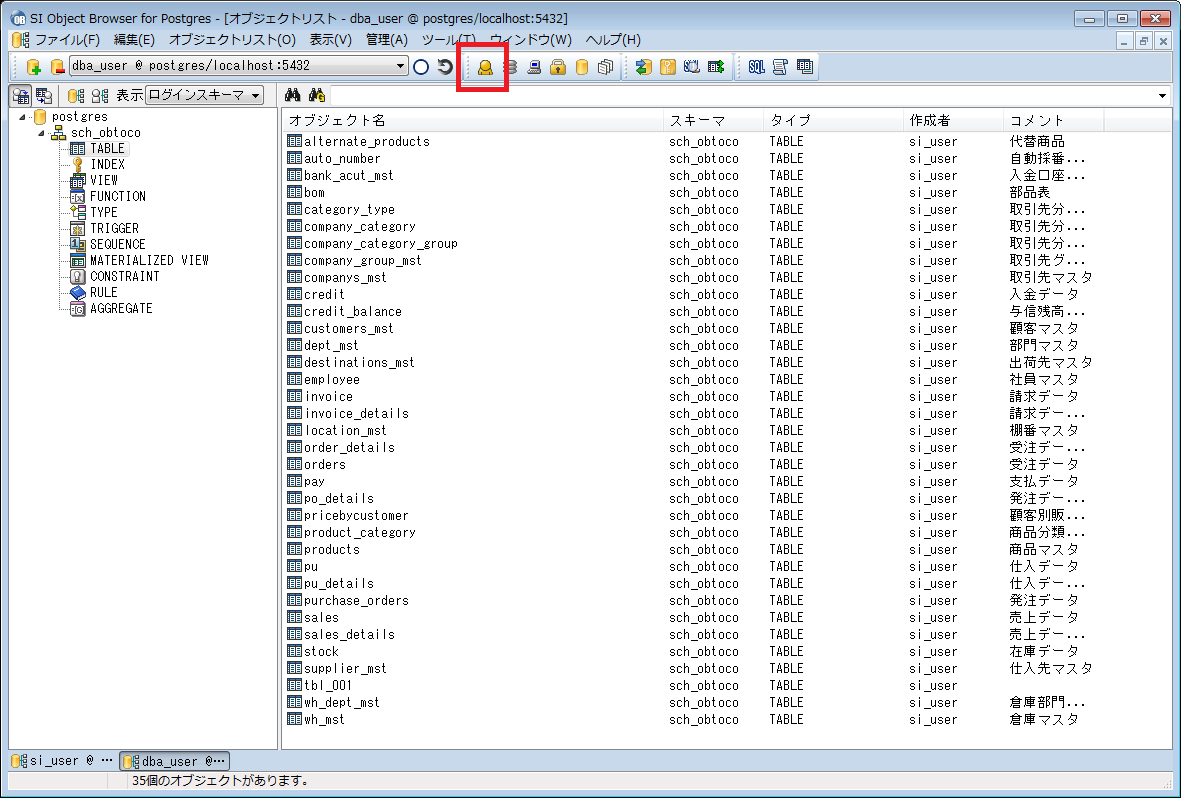
Task: Click the SQL execution toolbar icon
Action: (756, 67)
